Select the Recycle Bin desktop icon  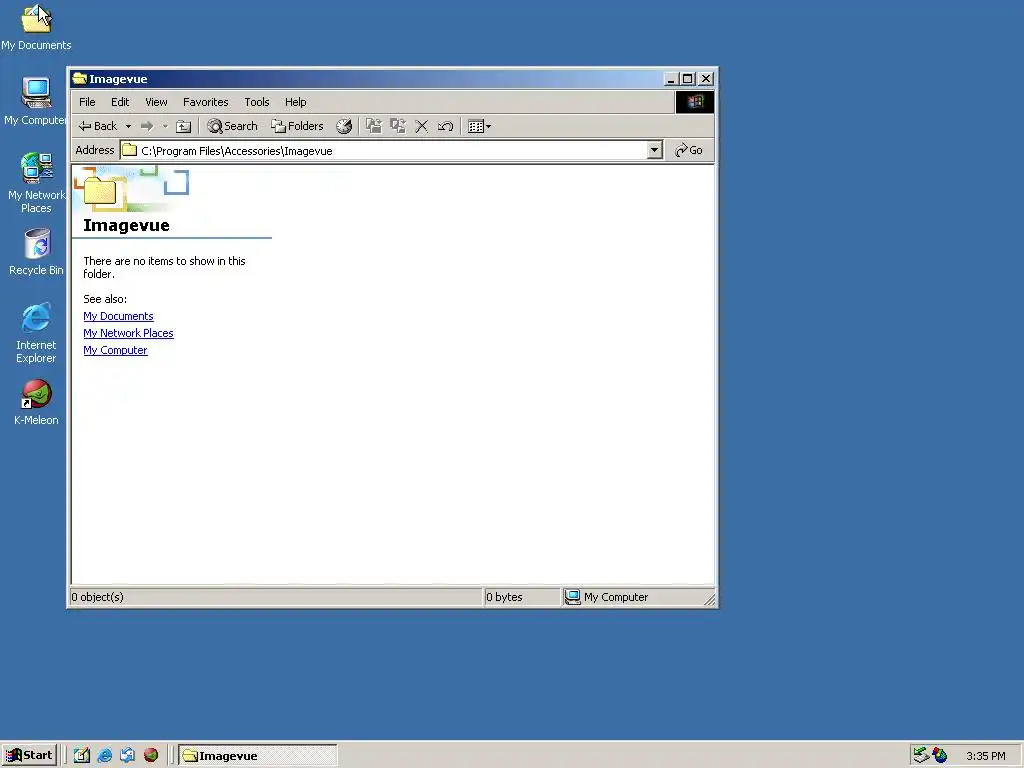(x=37, y=252)
